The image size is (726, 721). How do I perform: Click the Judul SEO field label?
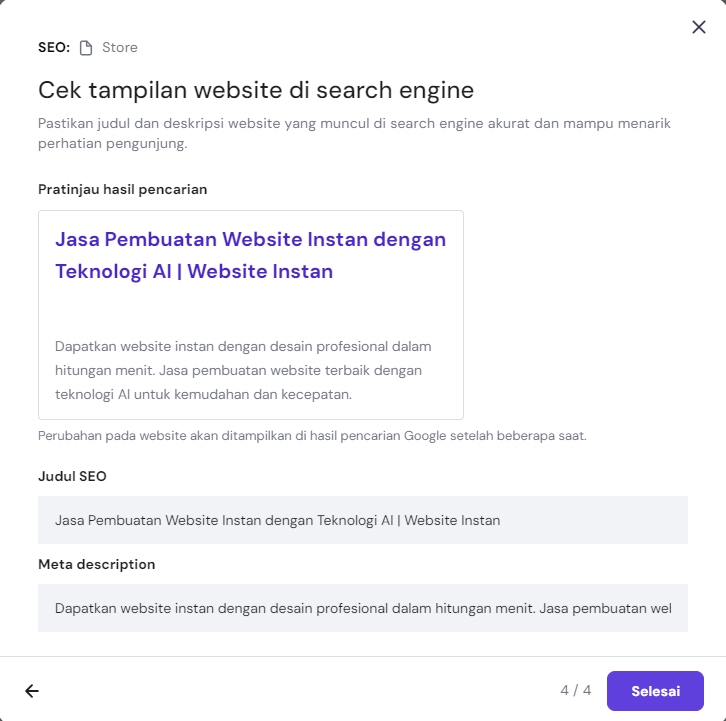(72, 476)
